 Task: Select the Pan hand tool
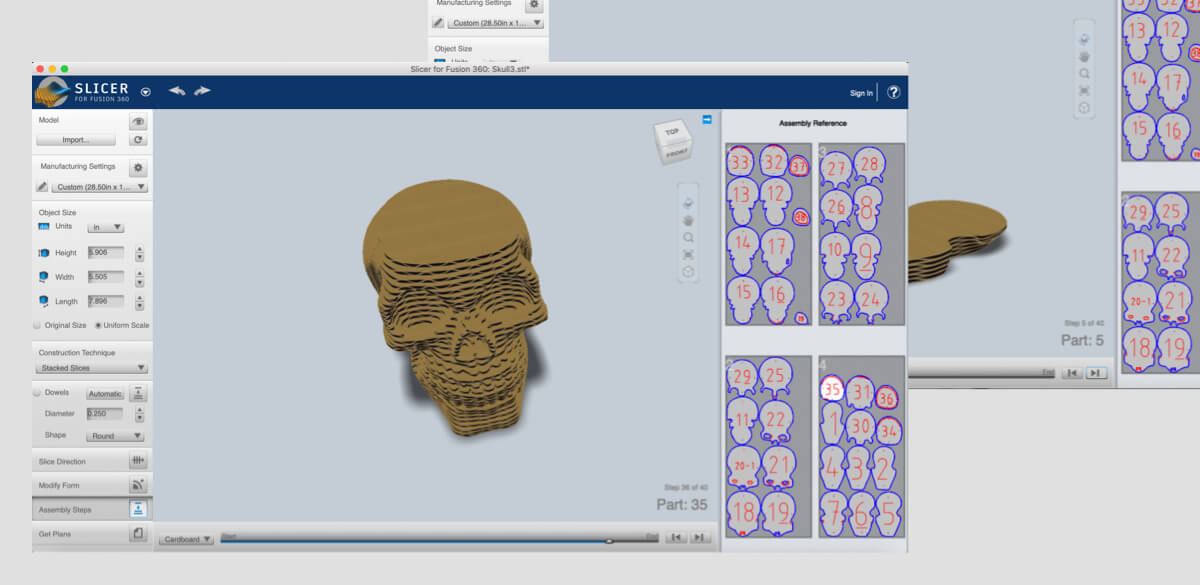click(689, 221)
